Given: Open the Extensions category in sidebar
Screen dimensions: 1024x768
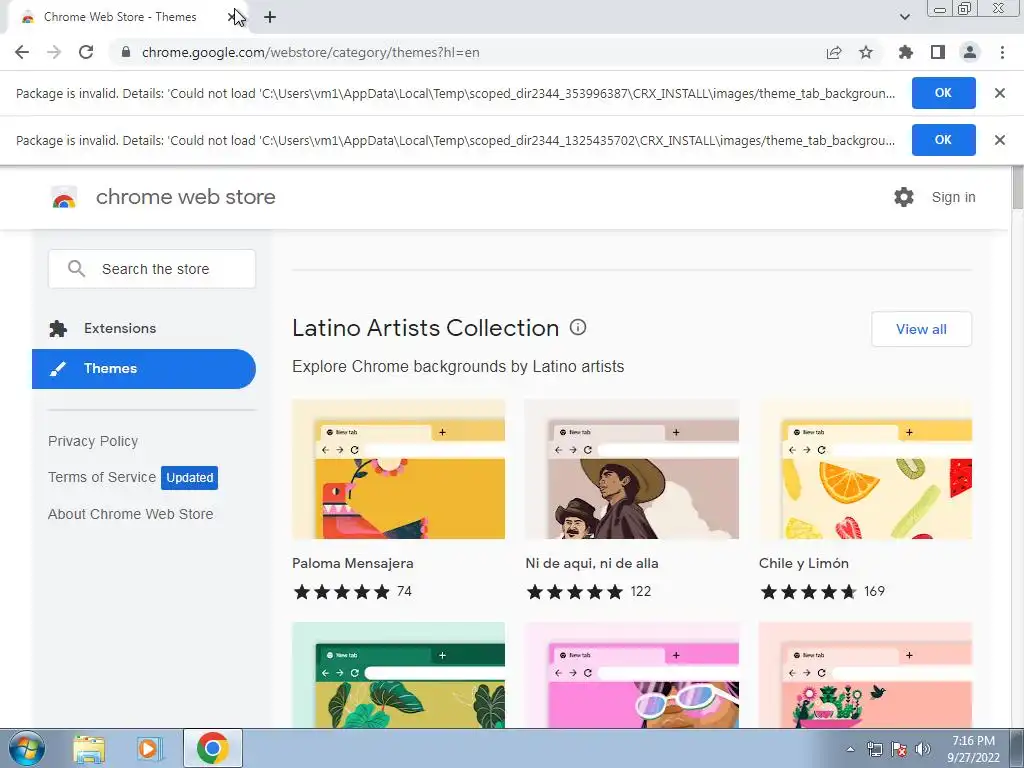Looking at the screenshot, I should coord(120,328).
